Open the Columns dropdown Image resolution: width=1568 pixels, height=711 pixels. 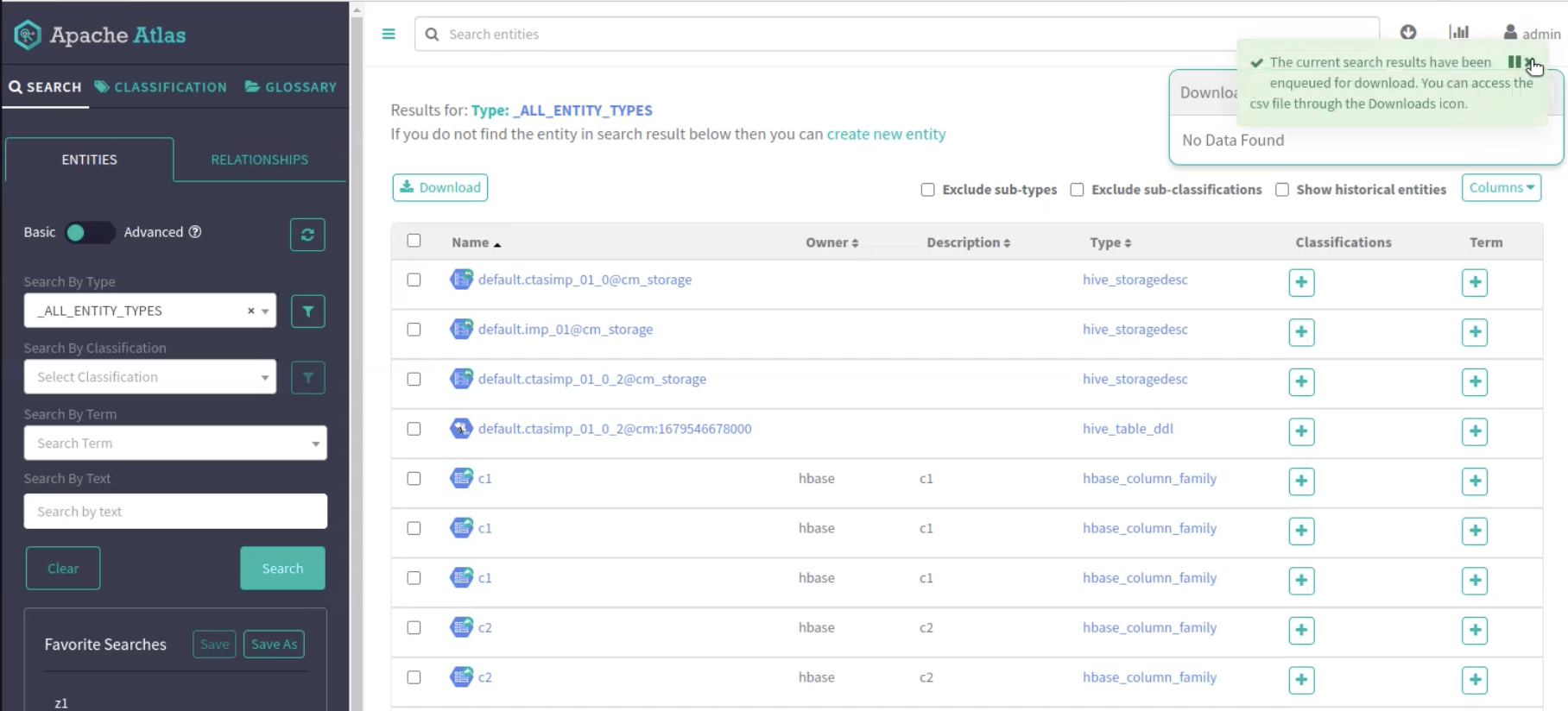tap(1501, 188)
